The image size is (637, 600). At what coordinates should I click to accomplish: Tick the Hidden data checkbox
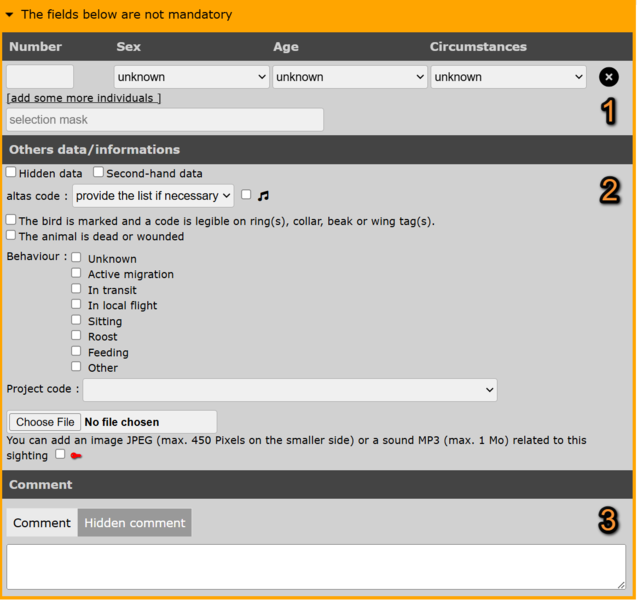tap(11, 172)
